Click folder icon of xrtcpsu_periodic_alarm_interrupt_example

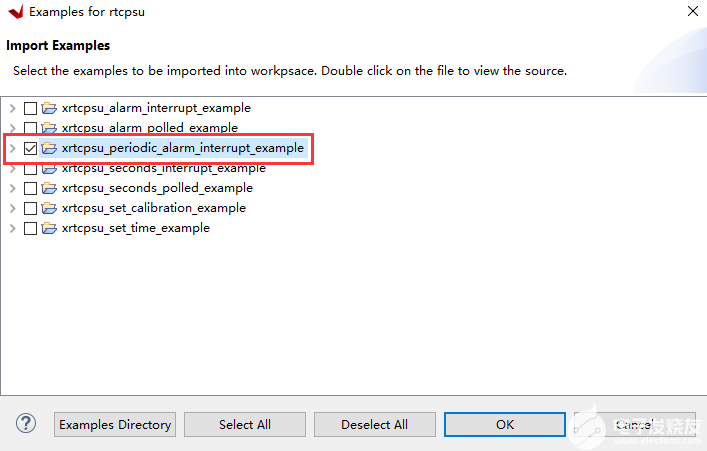tap(49, 148)
